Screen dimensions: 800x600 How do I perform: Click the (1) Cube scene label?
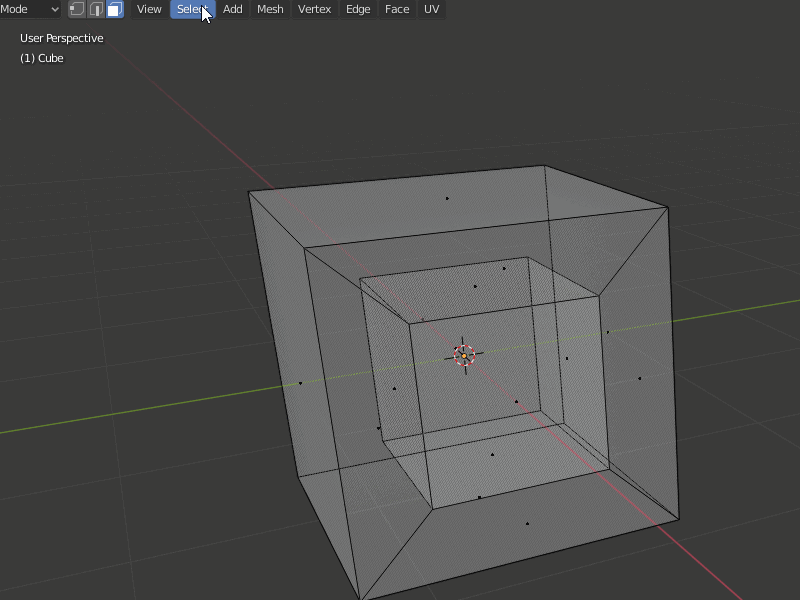pyautogui.click(x=43, y=58)
